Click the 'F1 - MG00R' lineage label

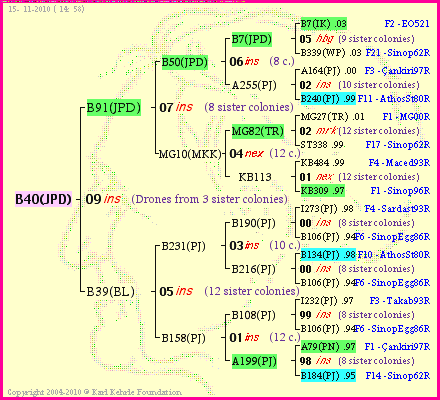[x=406, y=117]
